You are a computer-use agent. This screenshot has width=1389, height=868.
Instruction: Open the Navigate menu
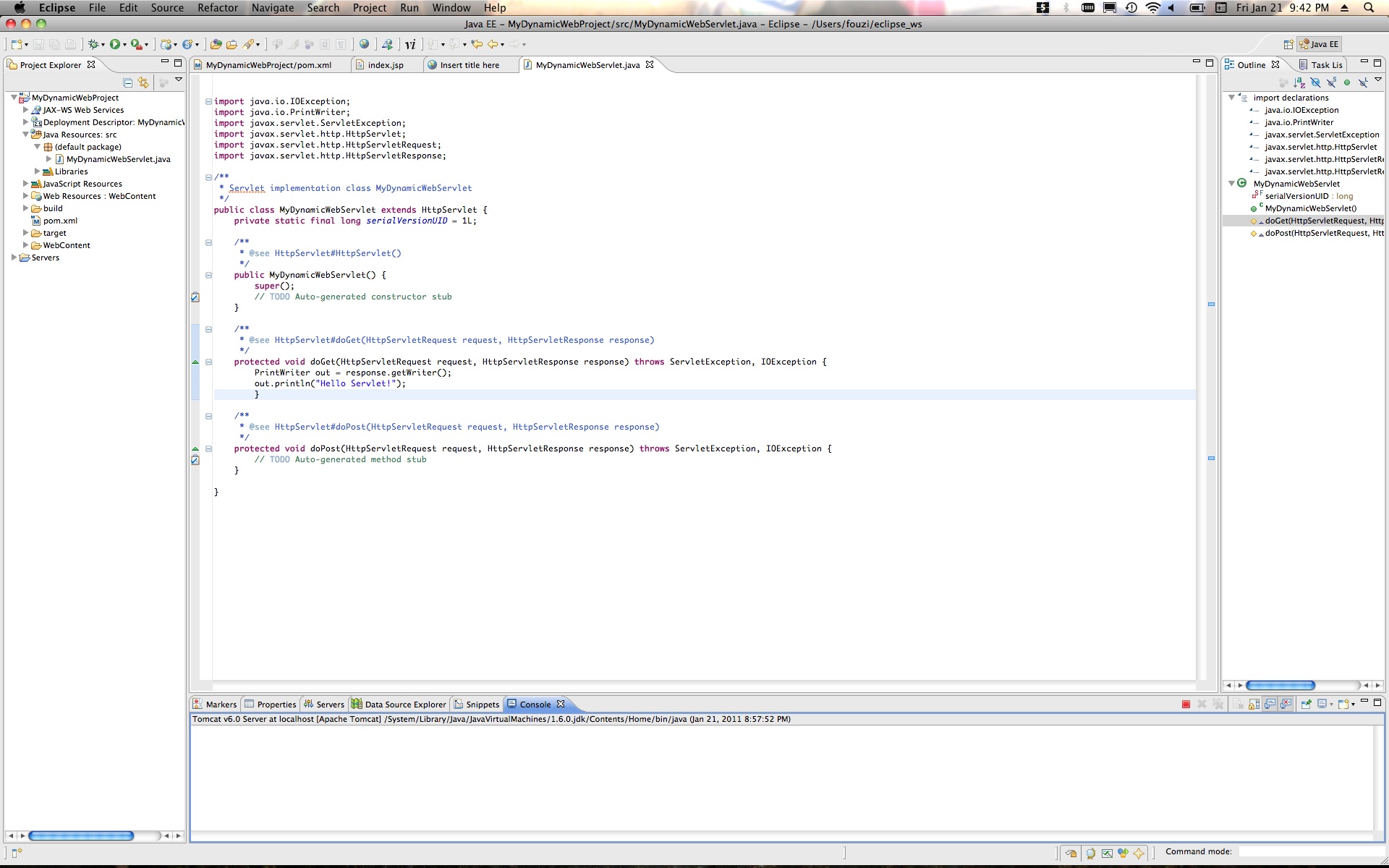[x=273, y=8]
